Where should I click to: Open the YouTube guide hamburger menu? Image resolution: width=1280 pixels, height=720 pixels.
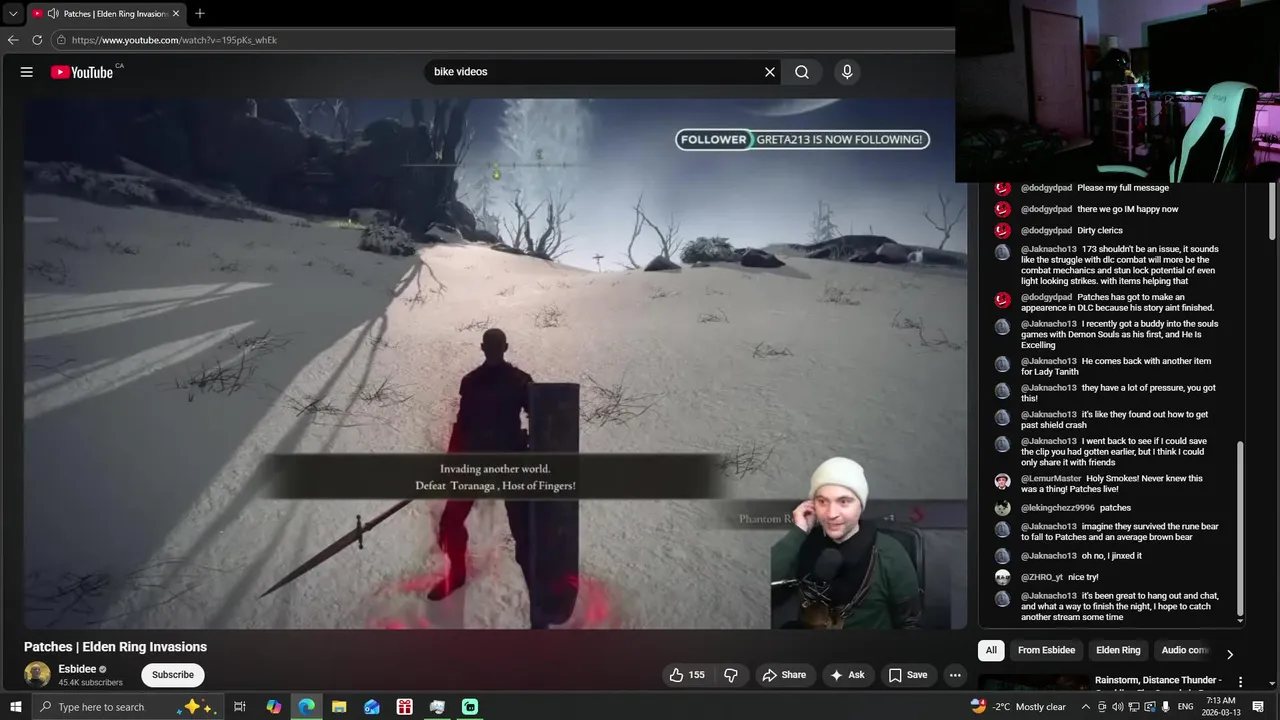27,72
